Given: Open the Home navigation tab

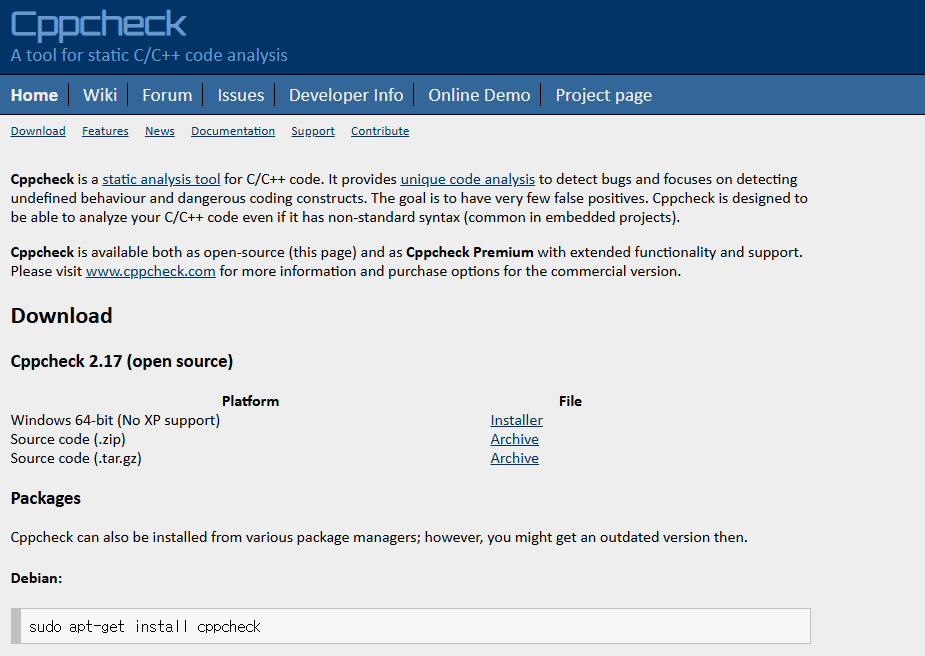Looking at the screenshot, I should coord(34,95).
